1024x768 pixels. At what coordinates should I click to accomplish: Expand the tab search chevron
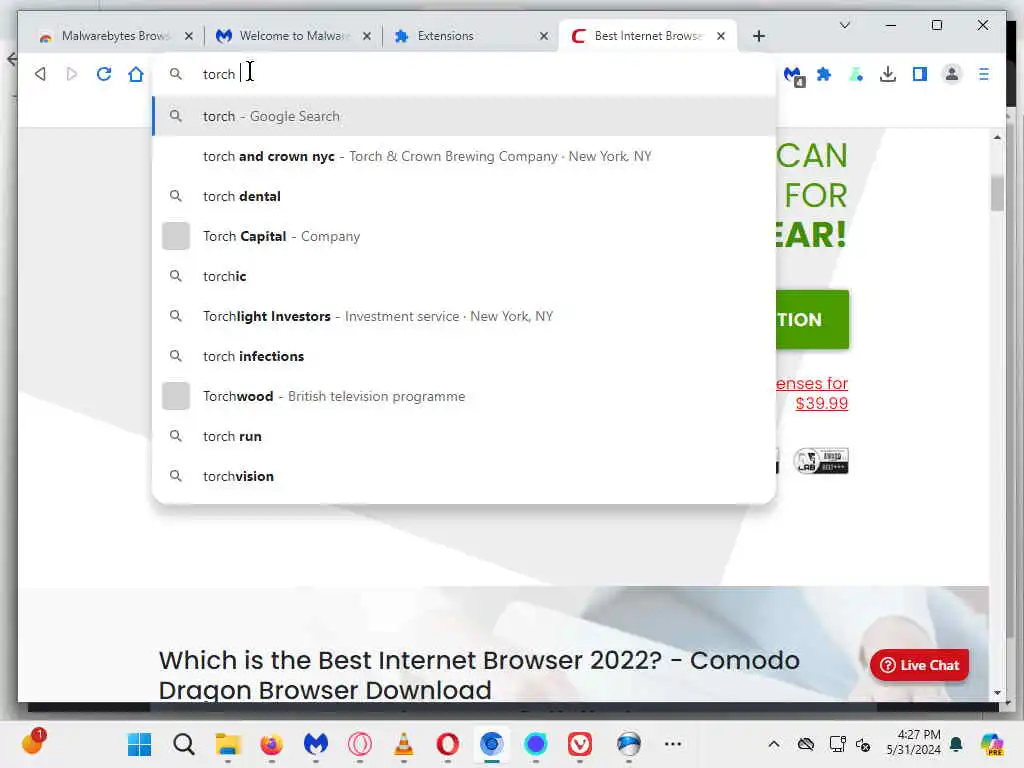(x=844, y=25)
